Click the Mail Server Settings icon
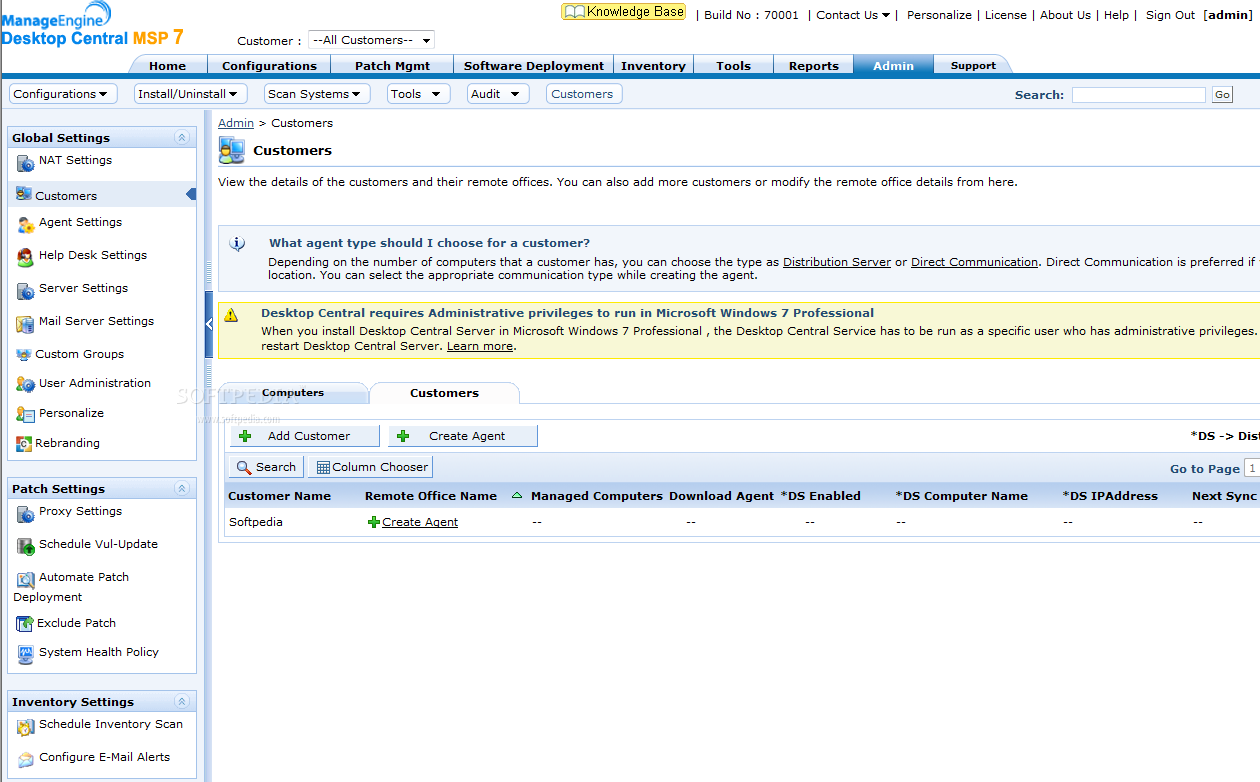This screenshot has width=1260, height=782. (26, 323)
